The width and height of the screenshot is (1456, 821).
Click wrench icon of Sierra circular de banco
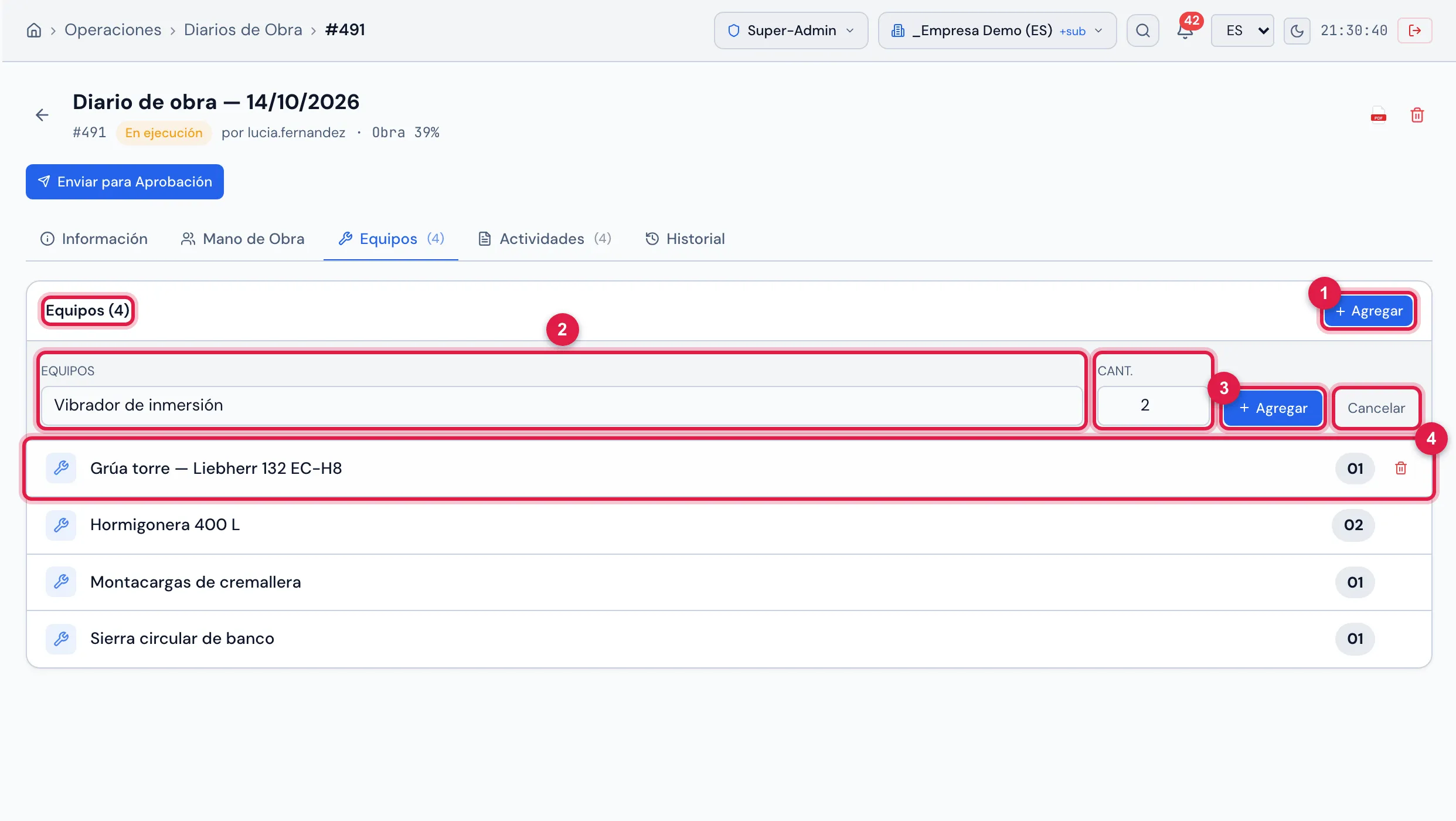pos(61,639)
